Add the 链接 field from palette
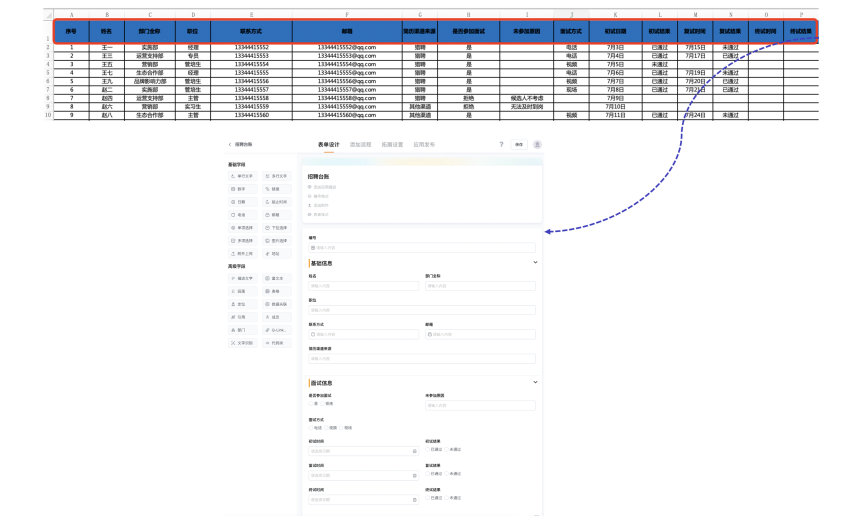 click(x=277, y=189)
